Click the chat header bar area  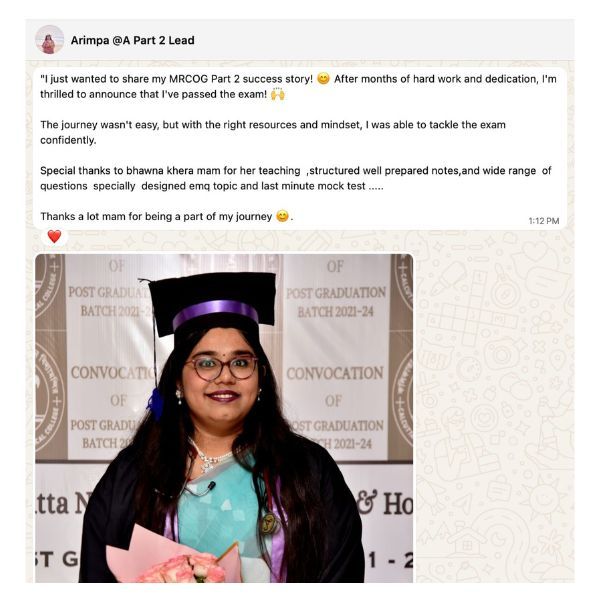(300, 40)
